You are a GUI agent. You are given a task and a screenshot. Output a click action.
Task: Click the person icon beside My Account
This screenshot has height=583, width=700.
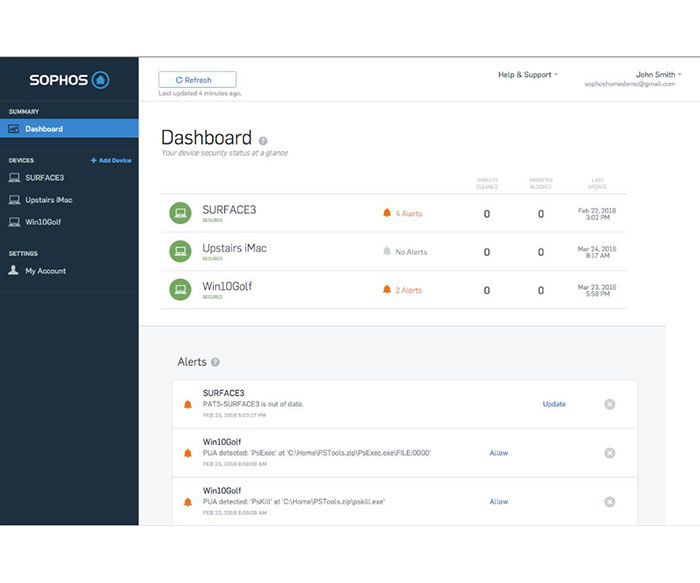point(13,270)
